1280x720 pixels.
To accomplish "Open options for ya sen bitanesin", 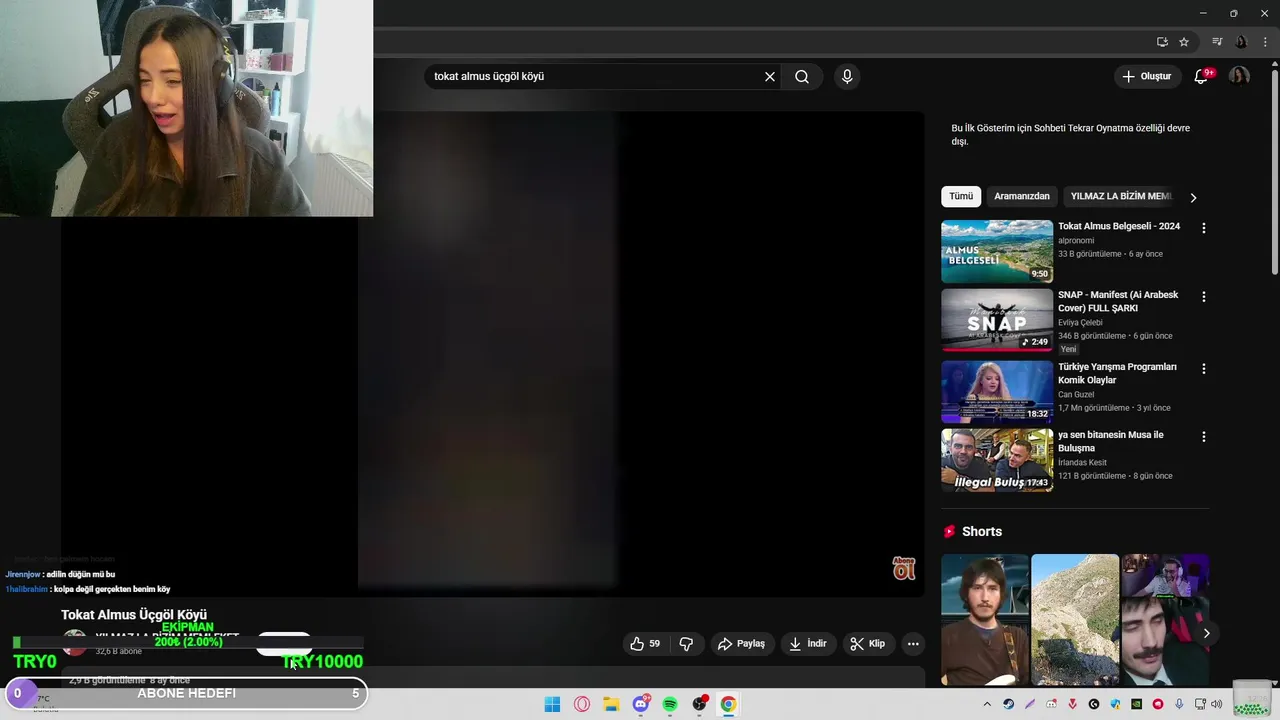I will (1203, 437).
